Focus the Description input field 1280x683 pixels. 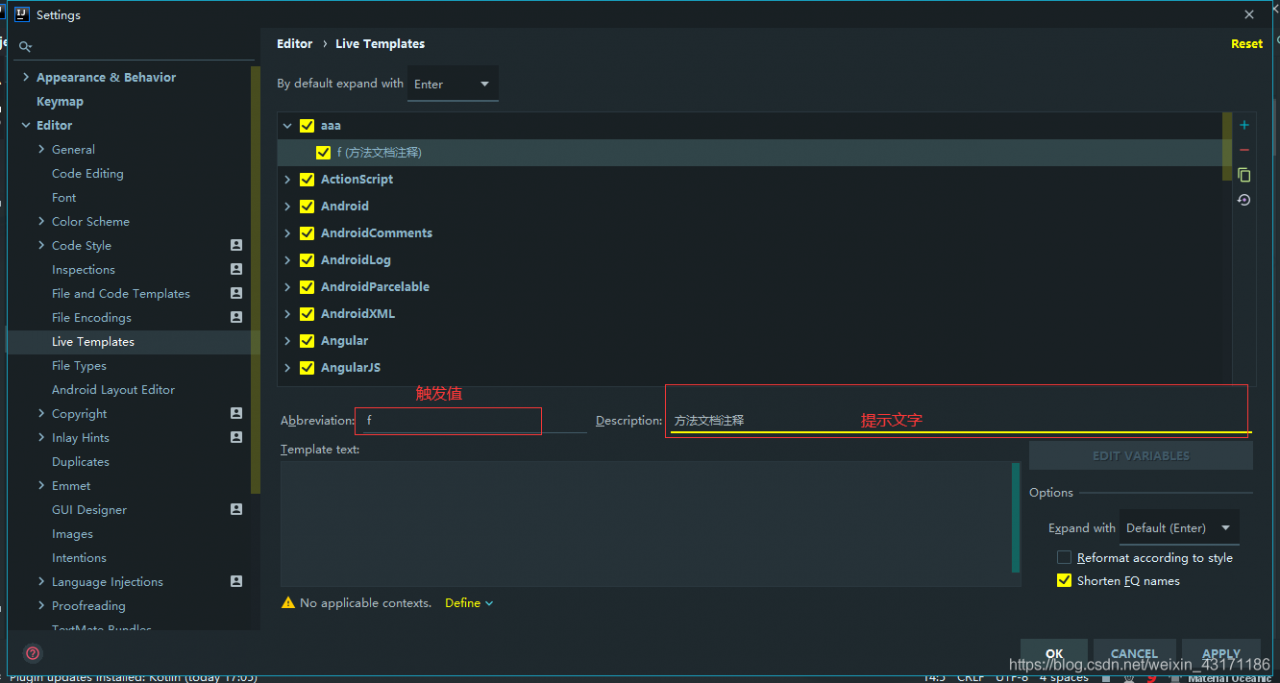pos(959,421)
